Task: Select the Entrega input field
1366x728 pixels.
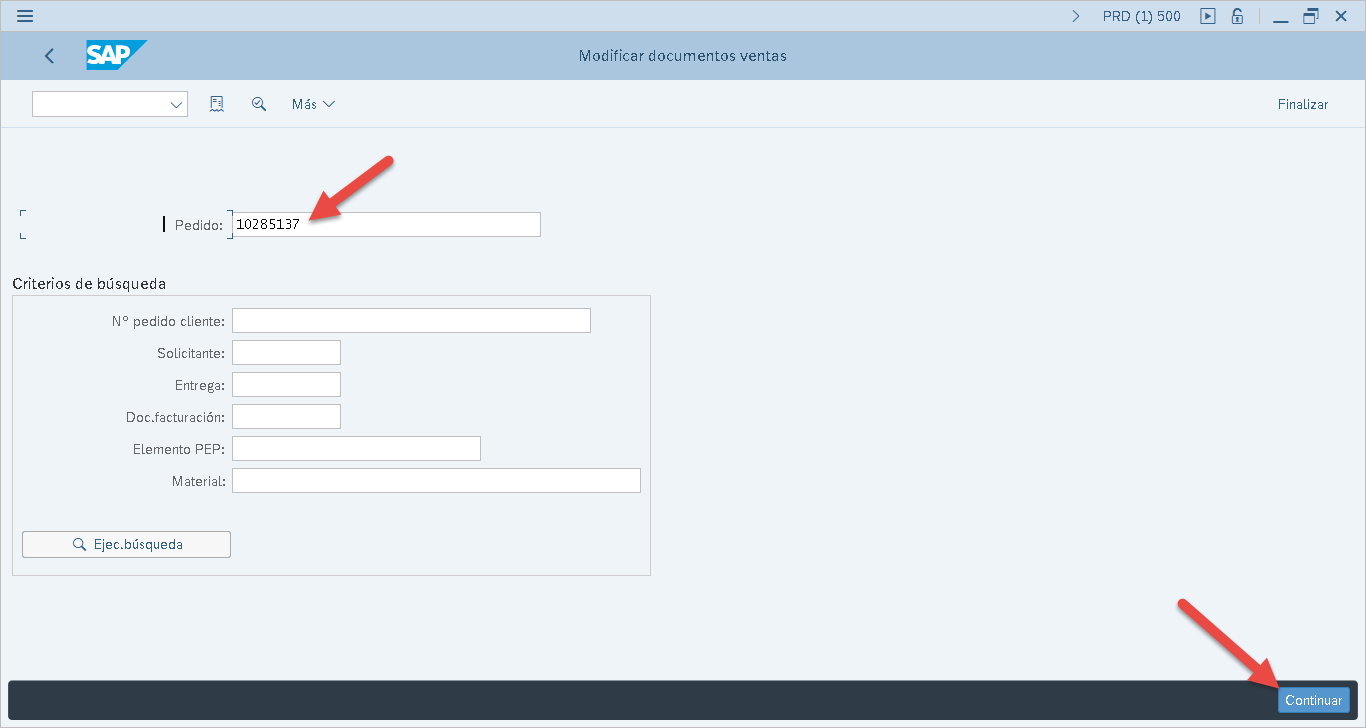Action: (x=286, y=384)
